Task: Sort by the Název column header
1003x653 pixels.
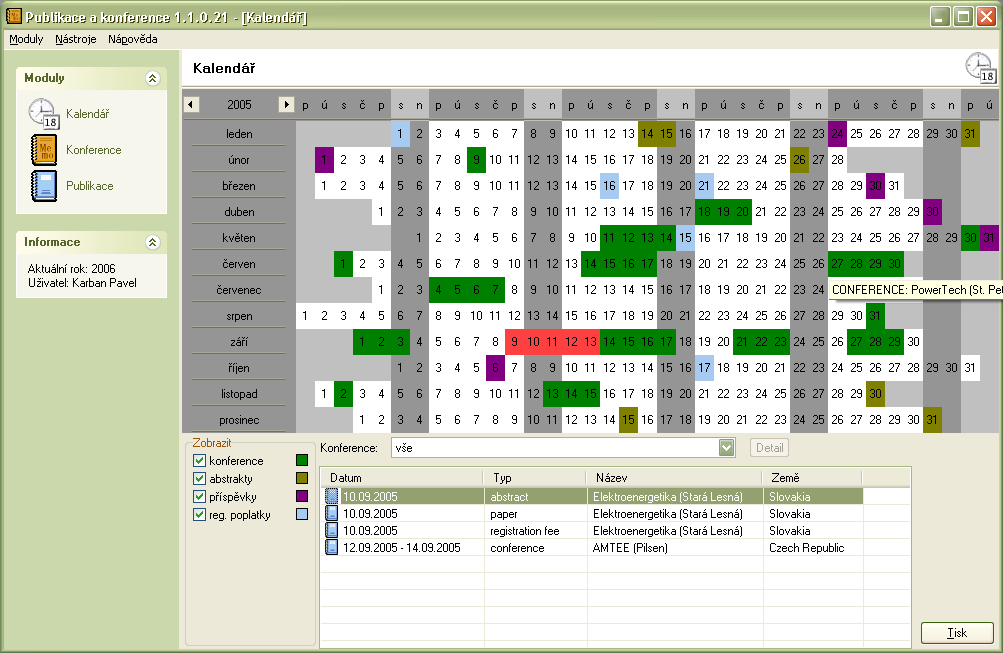Action: coord(674,478)
